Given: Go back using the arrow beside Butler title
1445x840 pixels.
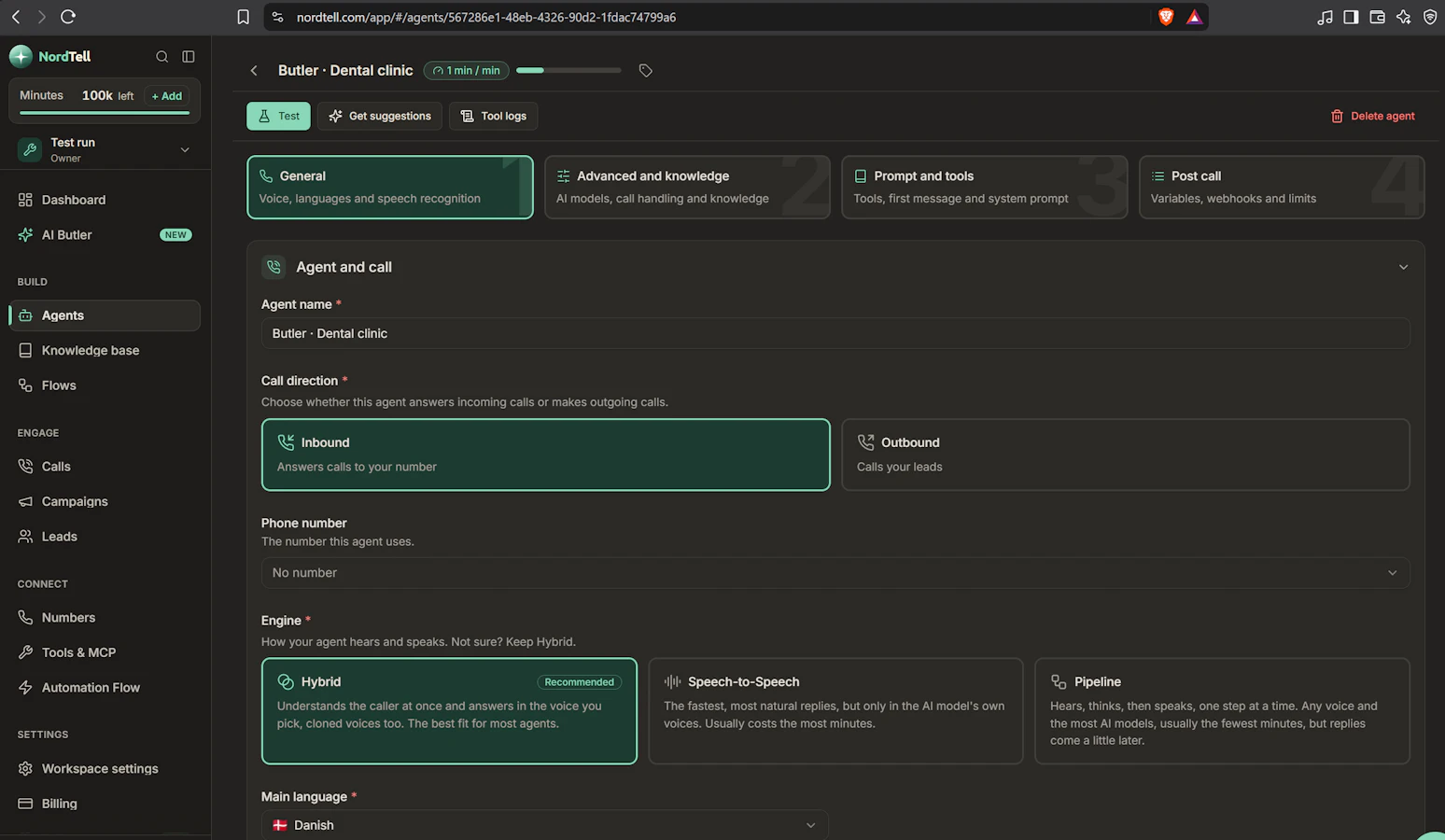Looking at the screenshot, I should point(254,71).
